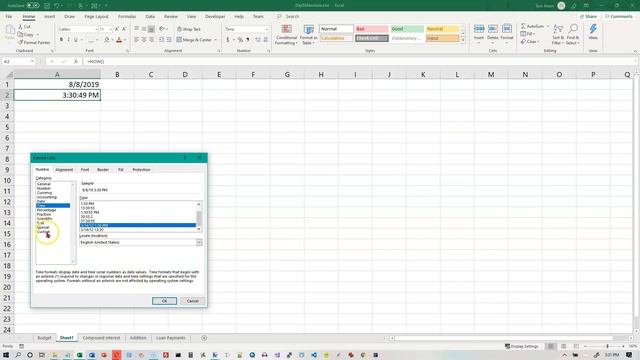
Task: Select the General category in list
Action: pyautogui.click(x=44, y=184)
